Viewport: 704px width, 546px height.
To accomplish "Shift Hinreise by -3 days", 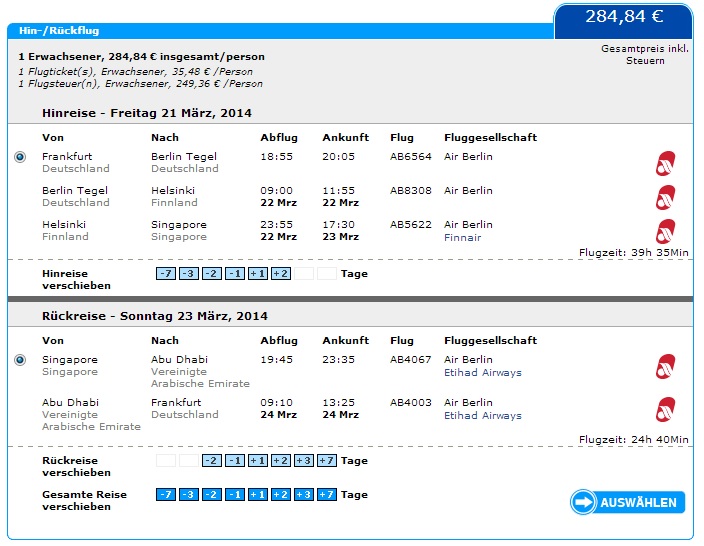I will click(189, 273).
